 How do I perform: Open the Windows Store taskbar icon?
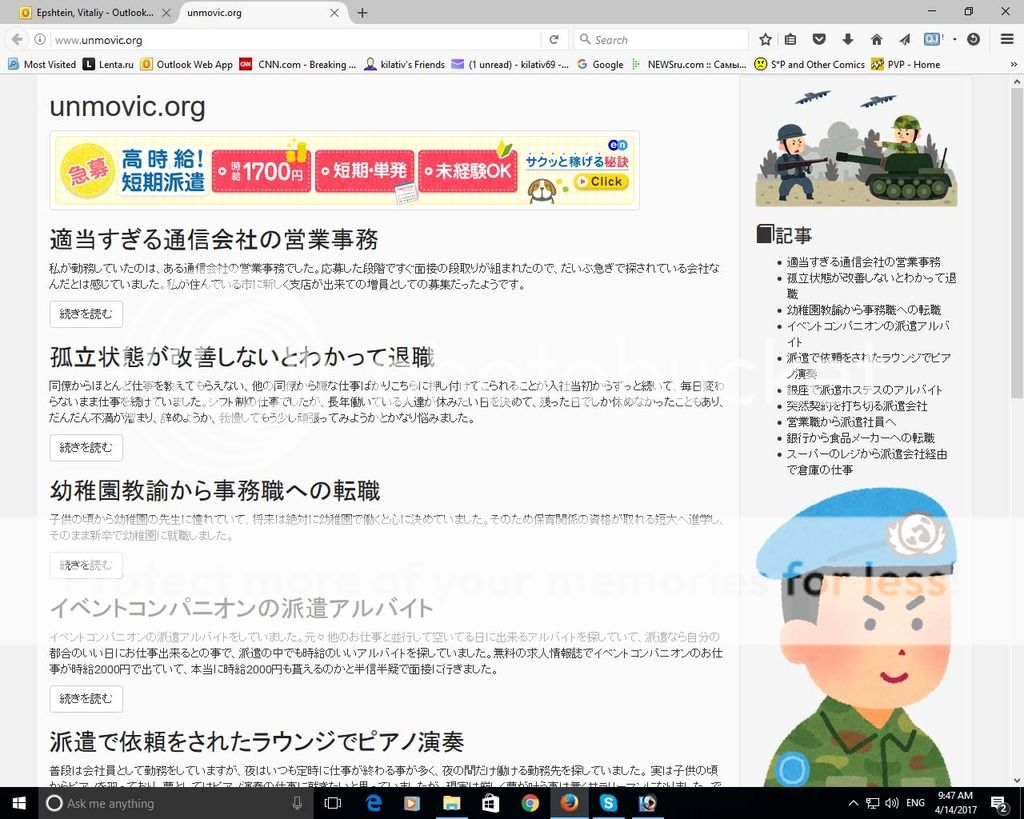point(490,803)
